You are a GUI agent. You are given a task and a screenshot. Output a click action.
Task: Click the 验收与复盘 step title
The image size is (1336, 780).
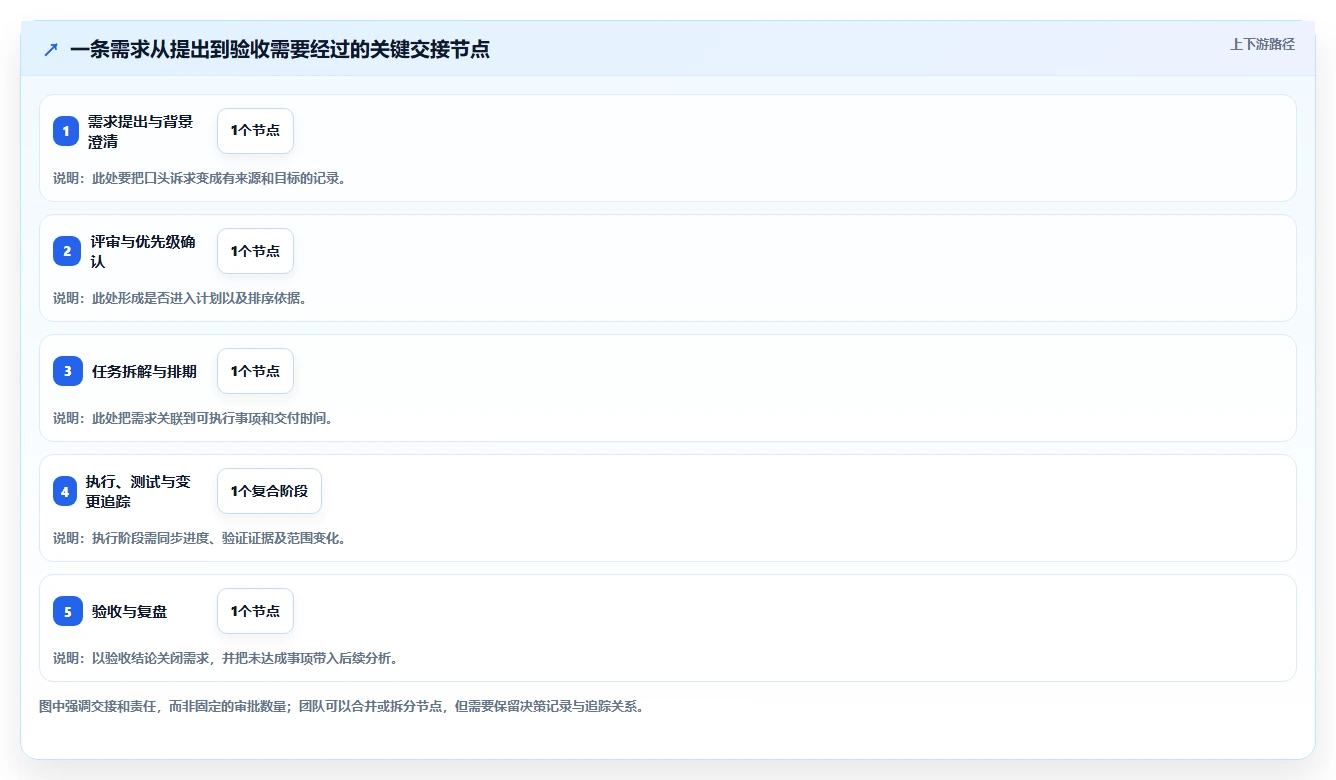coord(129,611)
